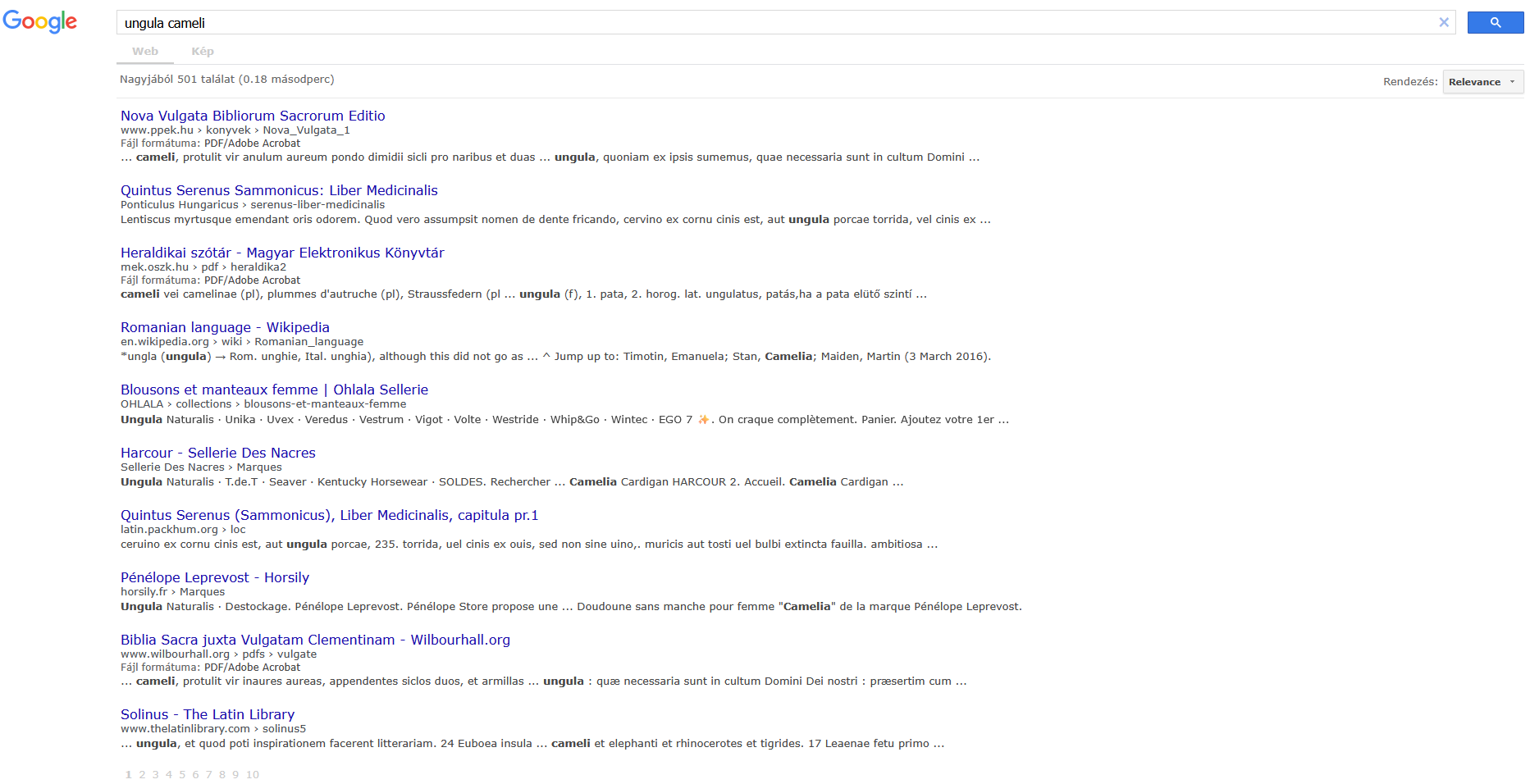The height and width of the screenshot is (784, 1530).
Task: Go to results page 2
Action: pos(142,775)
